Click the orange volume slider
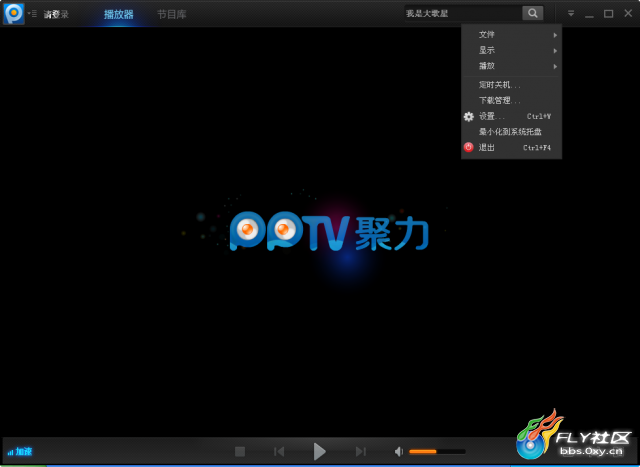 pos(437,451)
